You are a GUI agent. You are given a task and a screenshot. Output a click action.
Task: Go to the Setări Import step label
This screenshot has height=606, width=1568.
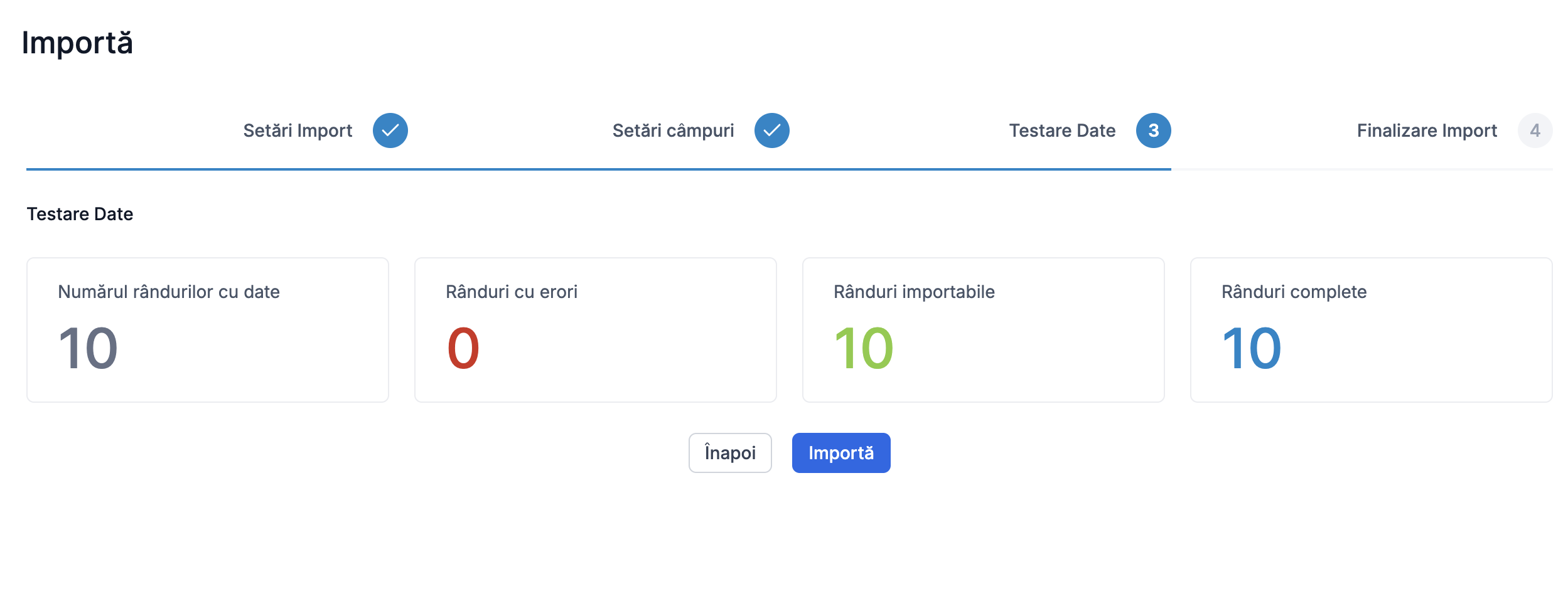pyautogui.click(x=298, y=130)
